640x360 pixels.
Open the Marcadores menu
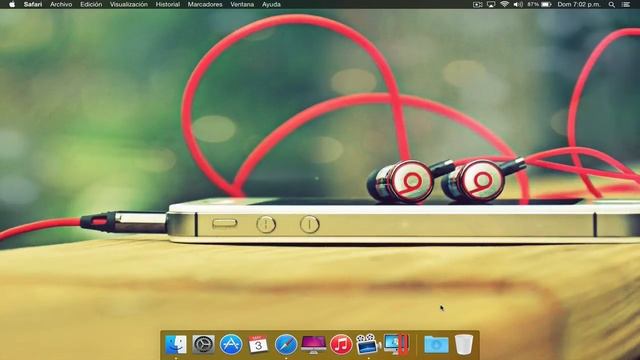pos(205,4)
